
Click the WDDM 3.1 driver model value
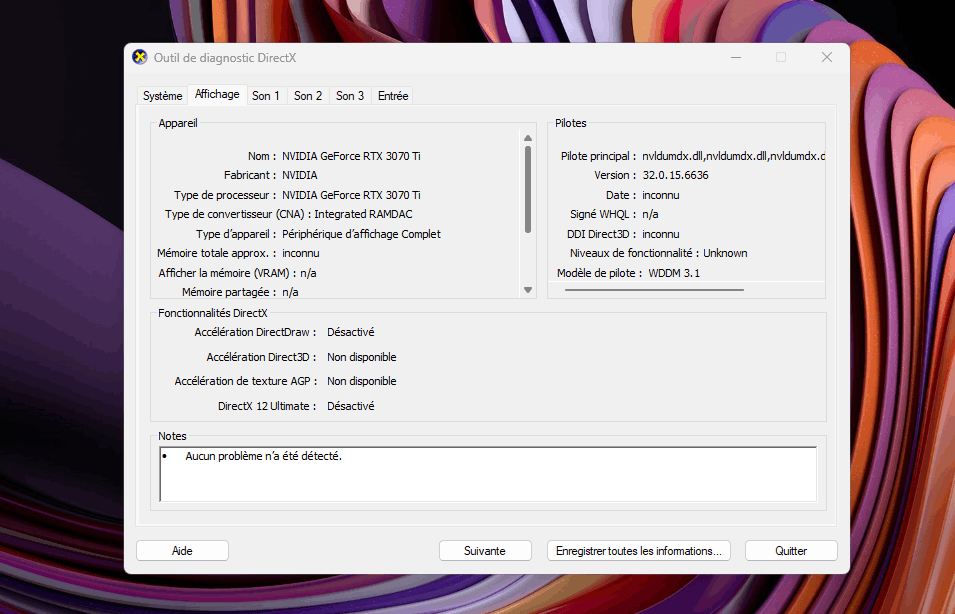pyautogui.click(x=674, y=273)
